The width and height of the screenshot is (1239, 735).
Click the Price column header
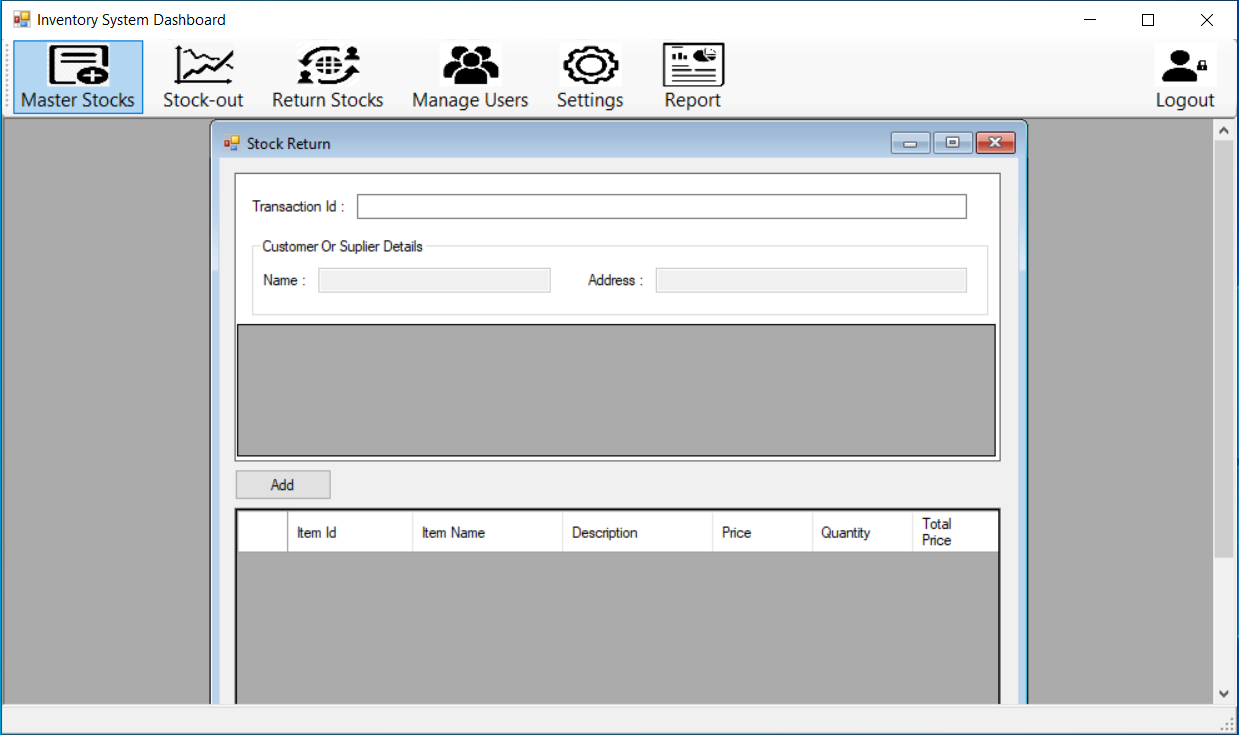tap(762, 533)
